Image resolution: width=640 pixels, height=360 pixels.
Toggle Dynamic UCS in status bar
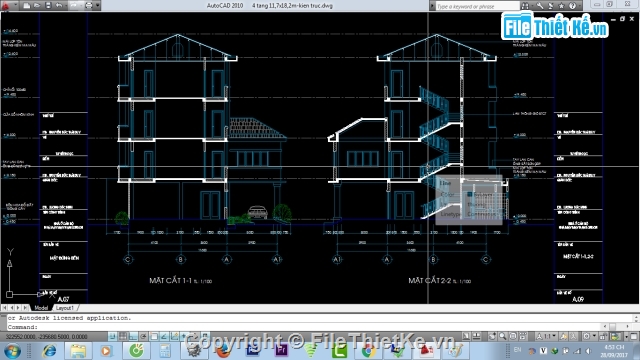[x=174, y=337]
